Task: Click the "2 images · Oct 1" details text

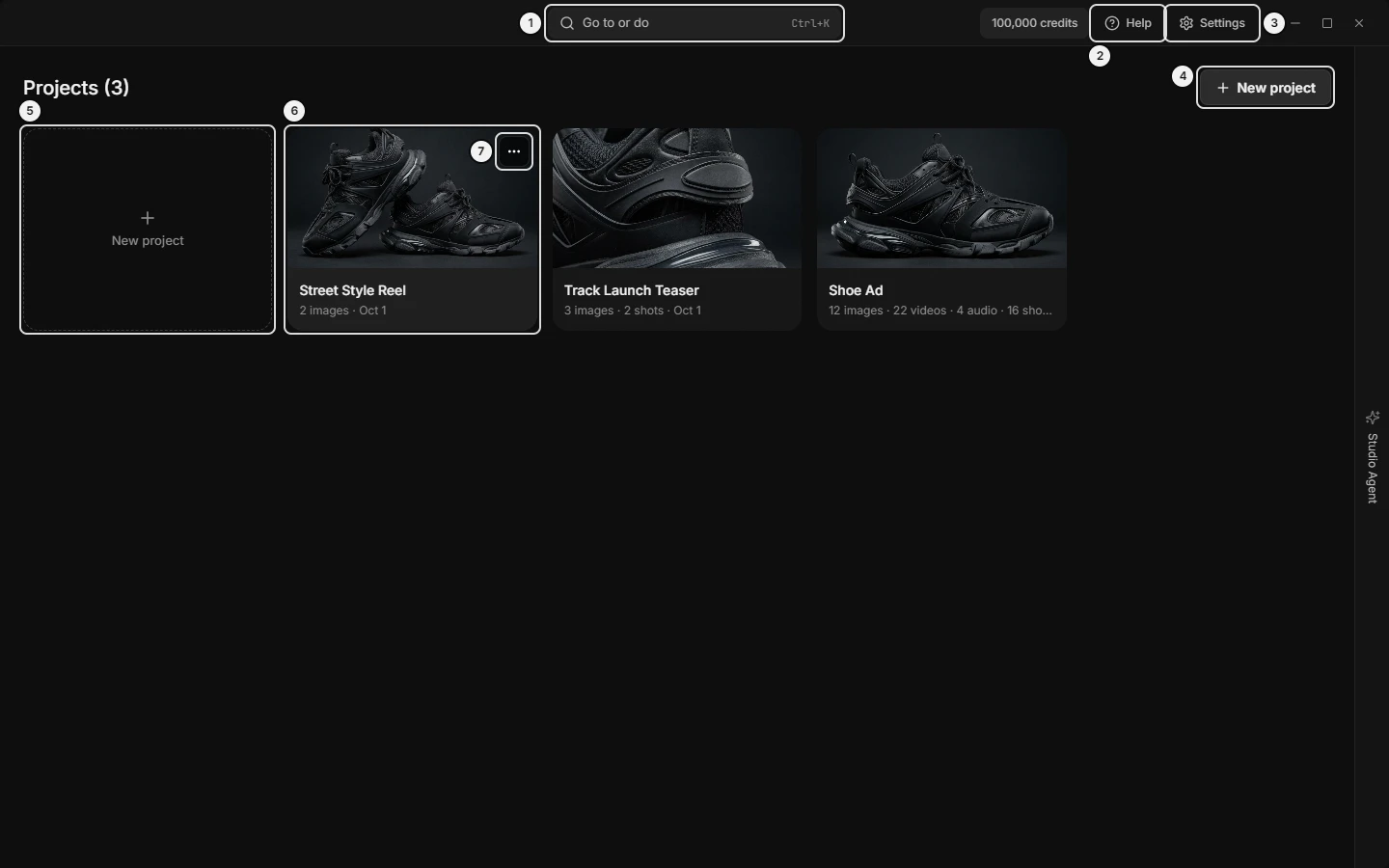Action: pyautogui.click(x=342, y=311)
